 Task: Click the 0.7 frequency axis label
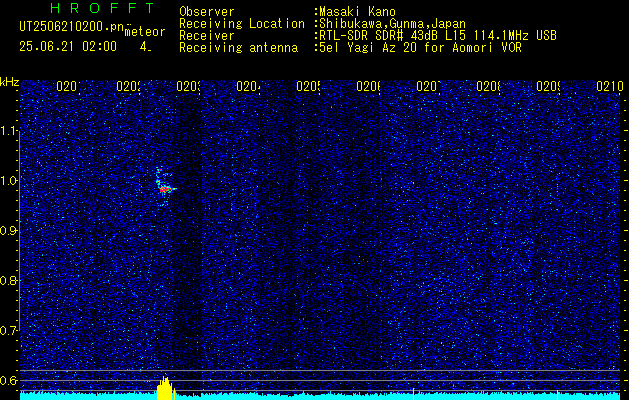8,331
